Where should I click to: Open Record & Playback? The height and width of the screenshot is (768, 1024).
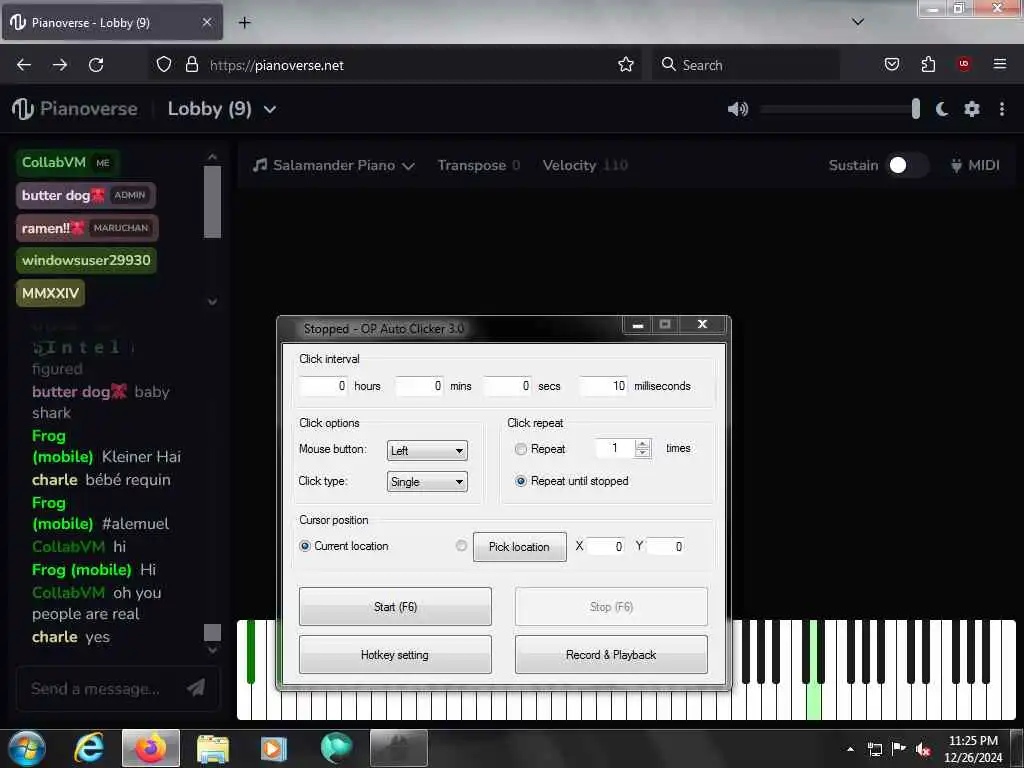pyautogui.click(x=611, y=654)
